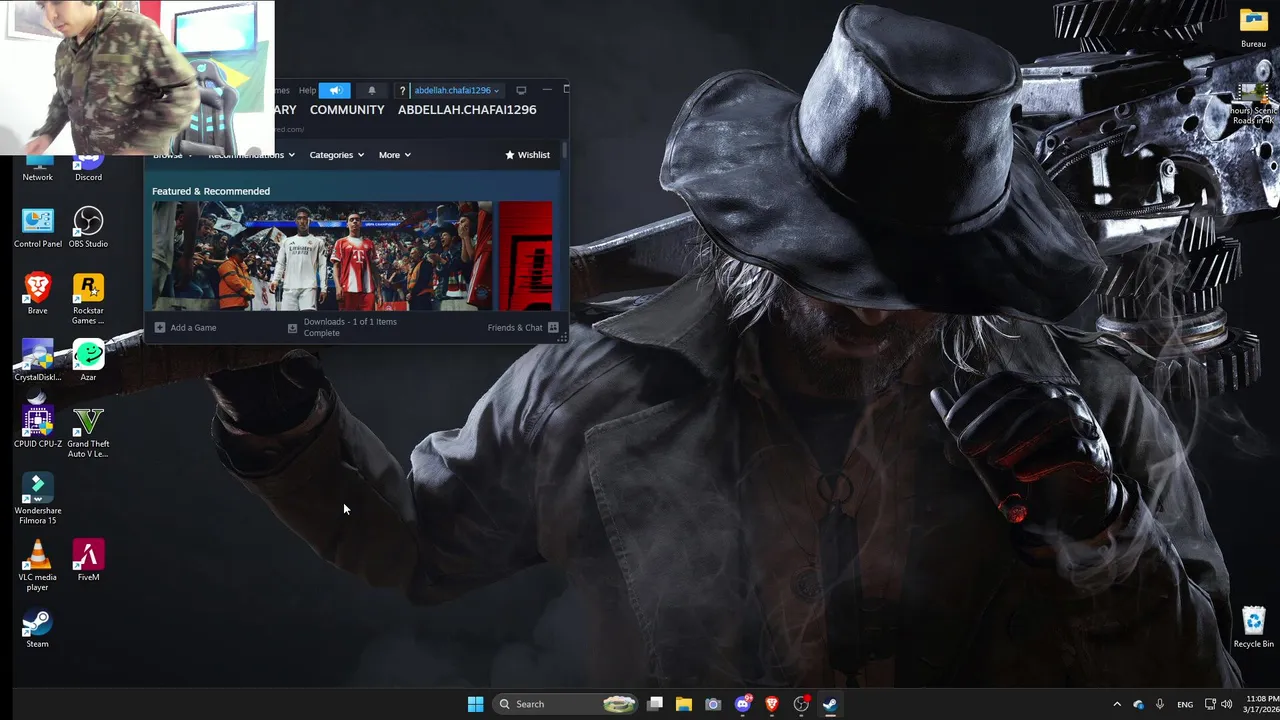
Task: Show hidden system tray icons
Action: [1117, 704]
